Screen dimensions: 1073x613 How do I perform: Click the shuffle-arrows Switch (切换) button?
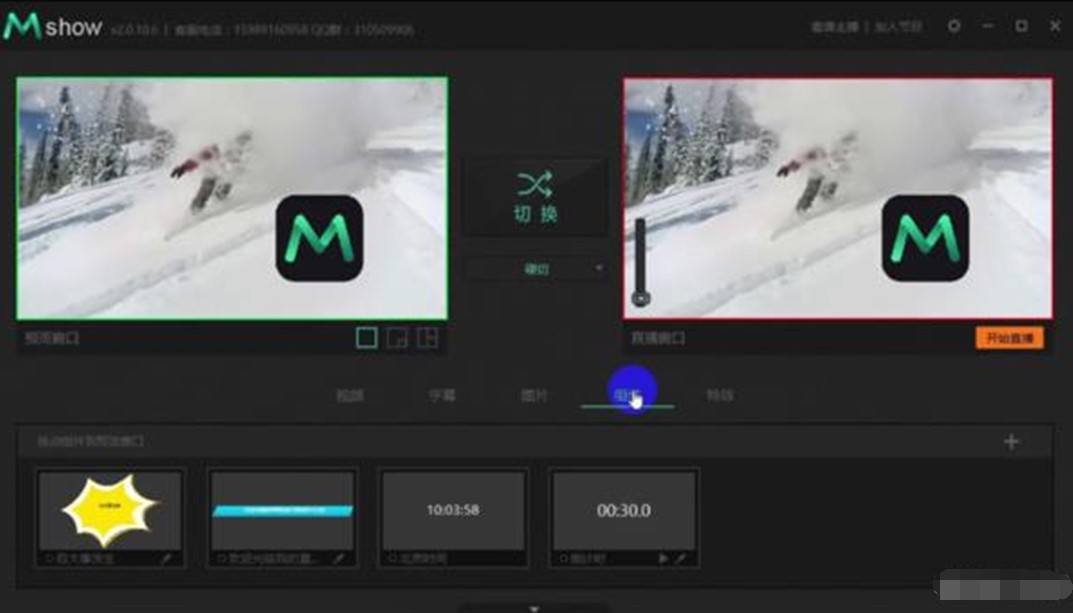click(536, 197)
